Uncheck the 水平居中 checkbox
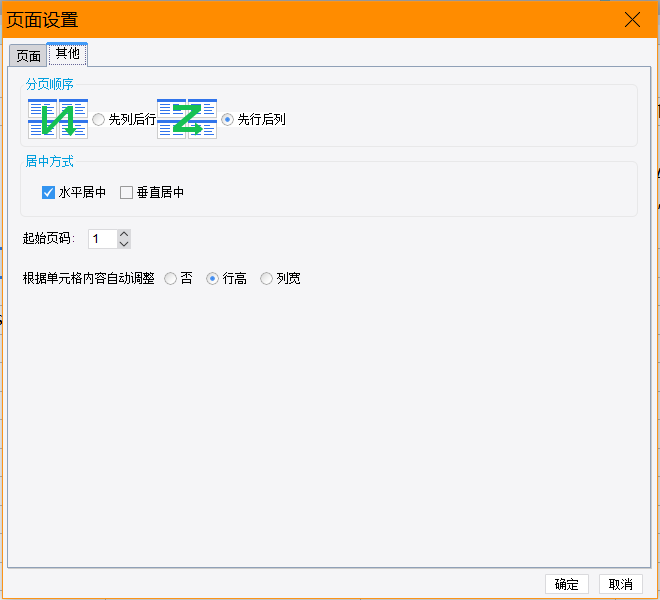 [x=48, y=192]
